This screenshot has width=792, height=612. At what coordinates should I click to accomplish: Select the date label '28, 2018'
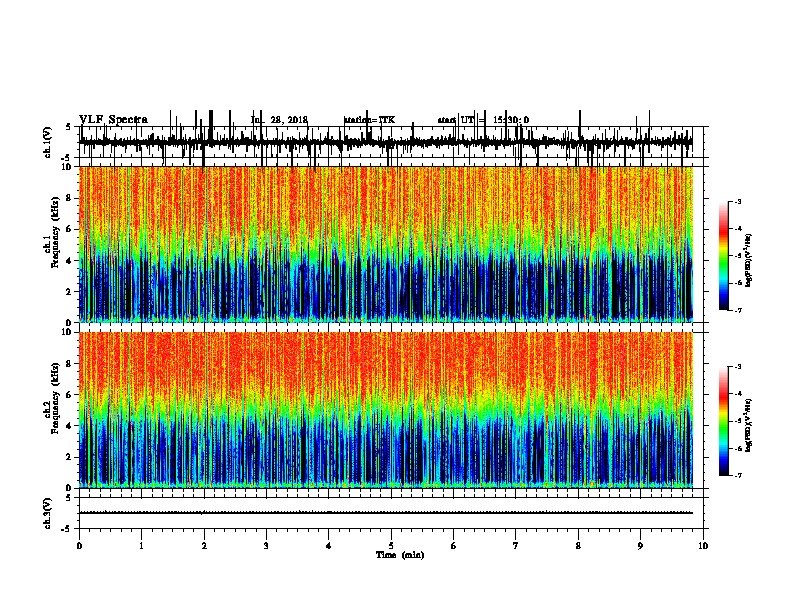coord(289,120)
